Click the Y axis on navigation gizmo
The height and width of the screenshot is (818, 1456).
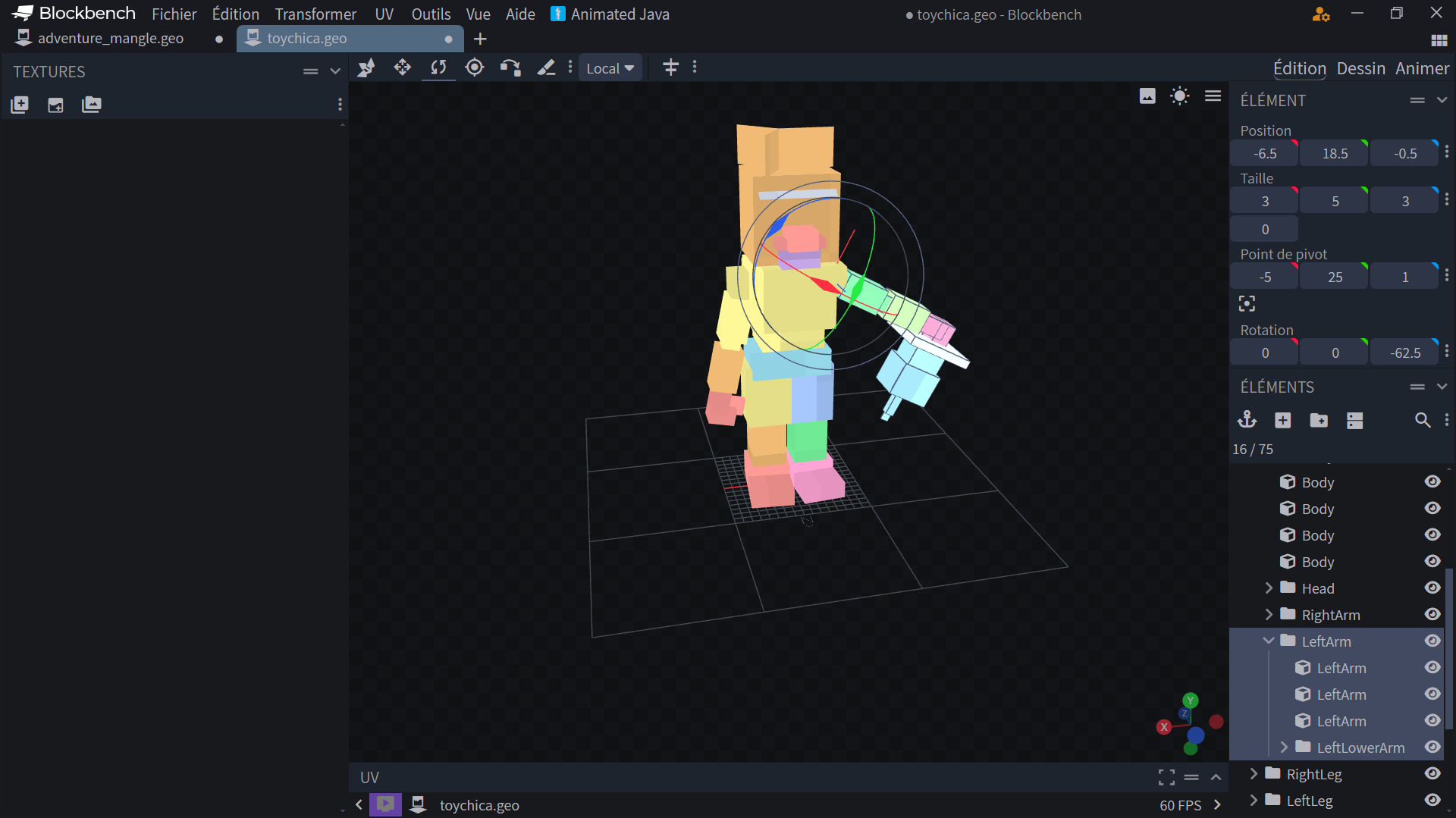click(1191, 700)
